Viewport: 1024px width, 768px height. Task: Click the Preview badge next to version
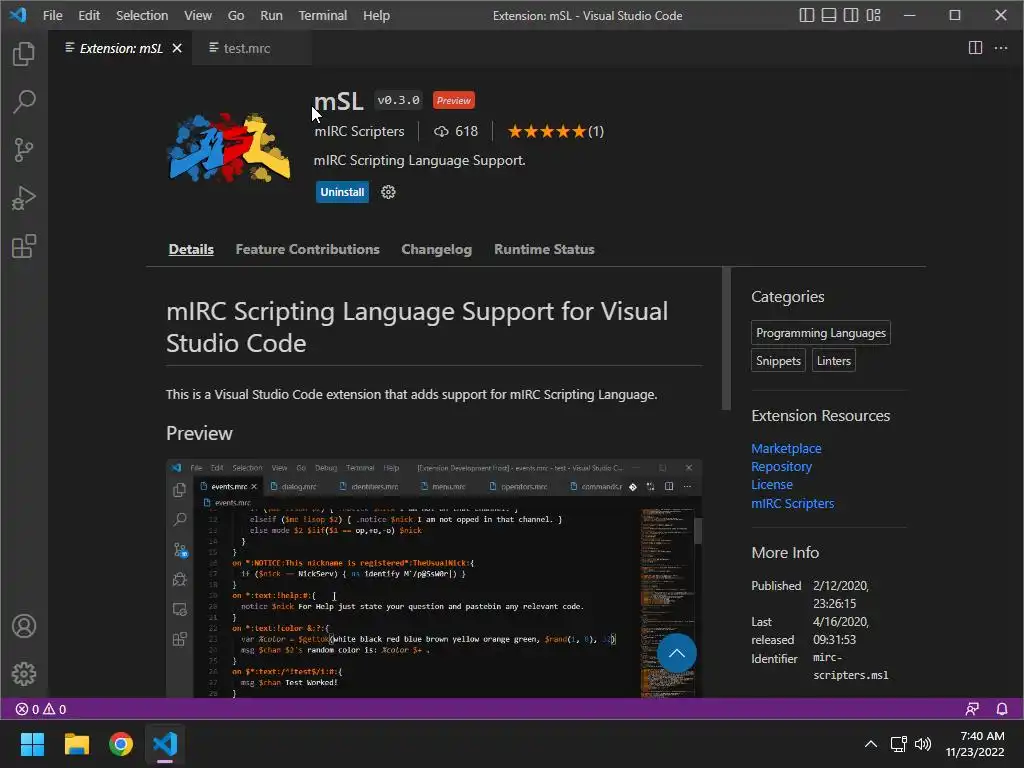coord(454,101)
